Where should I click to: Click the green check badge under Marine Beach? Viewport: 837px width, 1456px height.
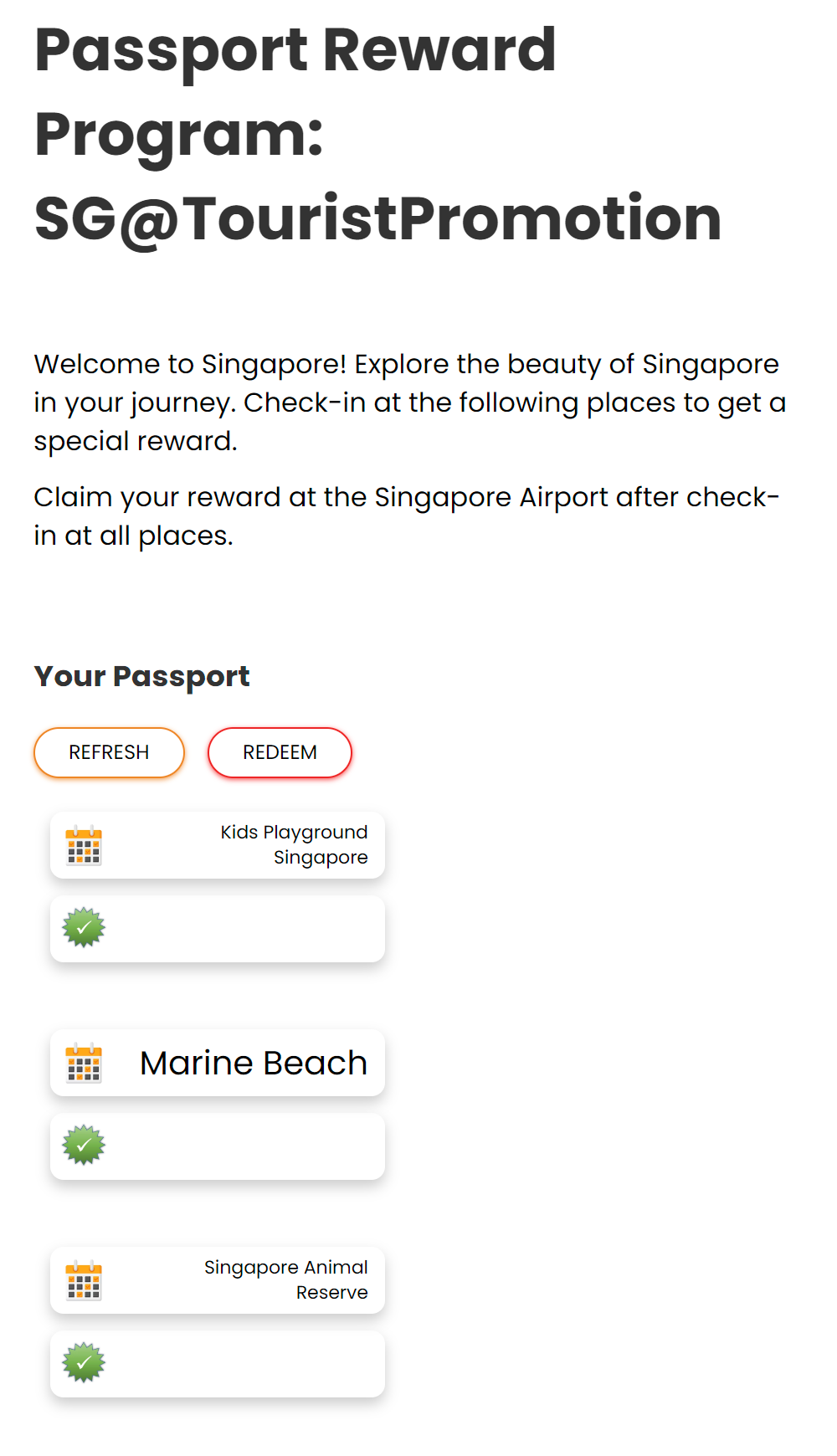(x=84, y=1146)
